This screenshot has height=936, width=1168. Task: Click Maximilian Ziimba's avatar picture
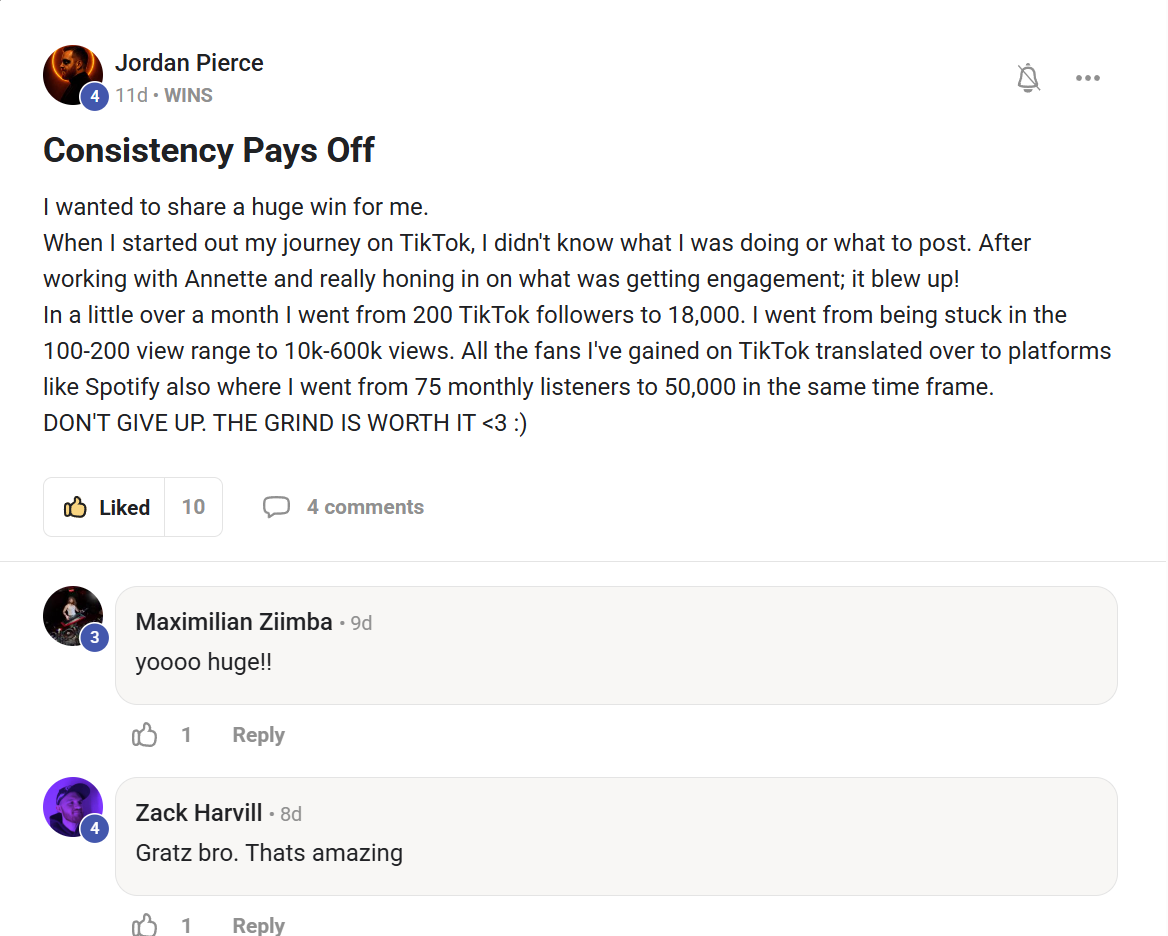pyautogui.click(x=70, y=614)
